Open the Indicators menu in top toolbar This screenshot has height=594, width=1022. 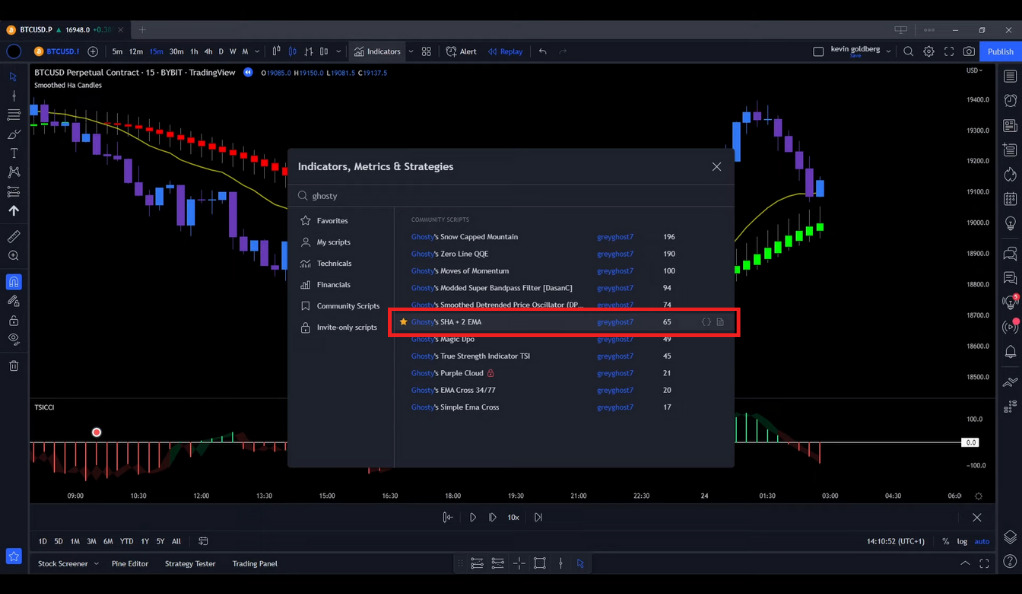coord(377,52)
